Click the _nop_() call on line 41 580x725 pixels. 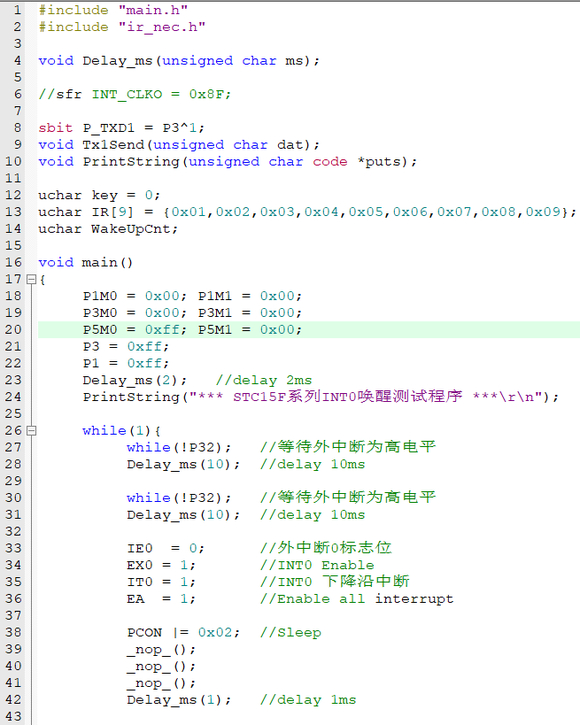tap(161, 683)
